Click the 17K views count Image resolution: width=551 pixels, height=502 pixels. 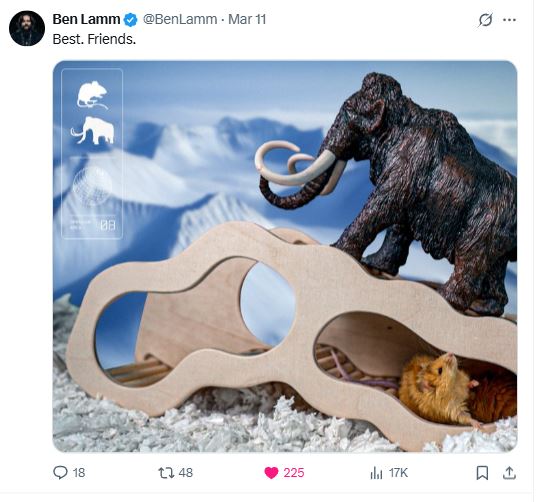(x=398, y=473)
